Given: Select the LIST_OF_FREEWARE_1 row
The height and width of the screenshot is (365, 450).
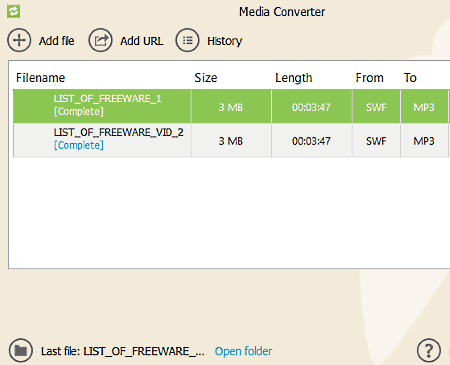Looking at the screenshot, I should [x=231, y=107].
